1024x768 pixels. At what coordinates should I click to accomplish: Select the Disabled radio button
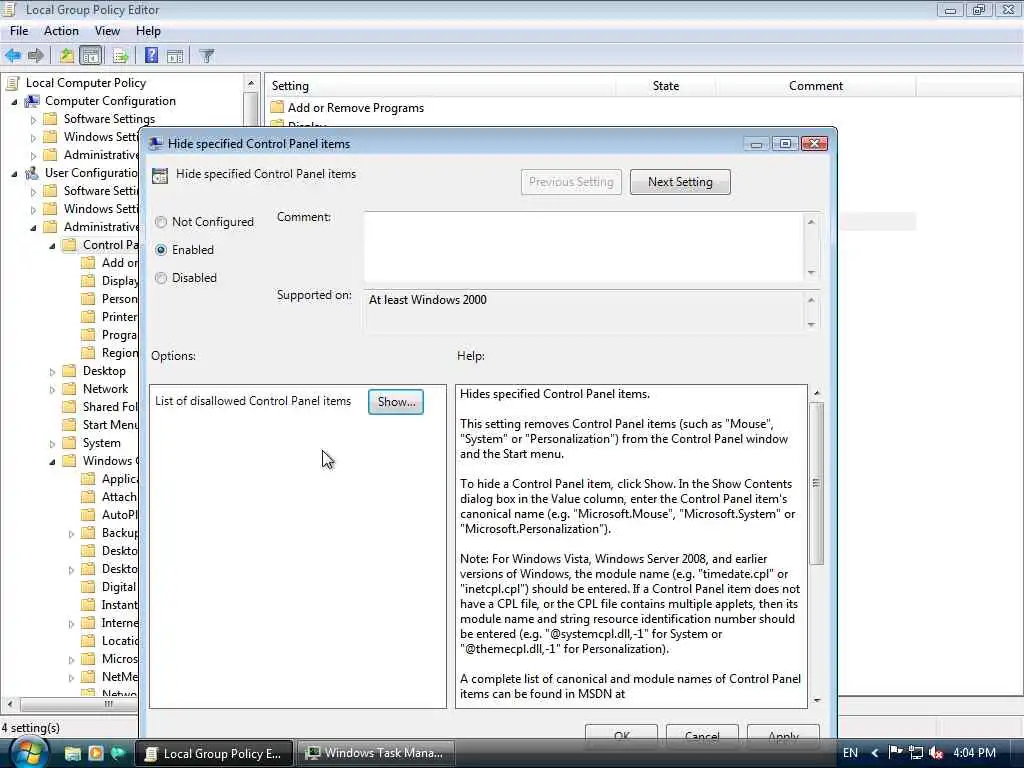click(x=161, y=278)
